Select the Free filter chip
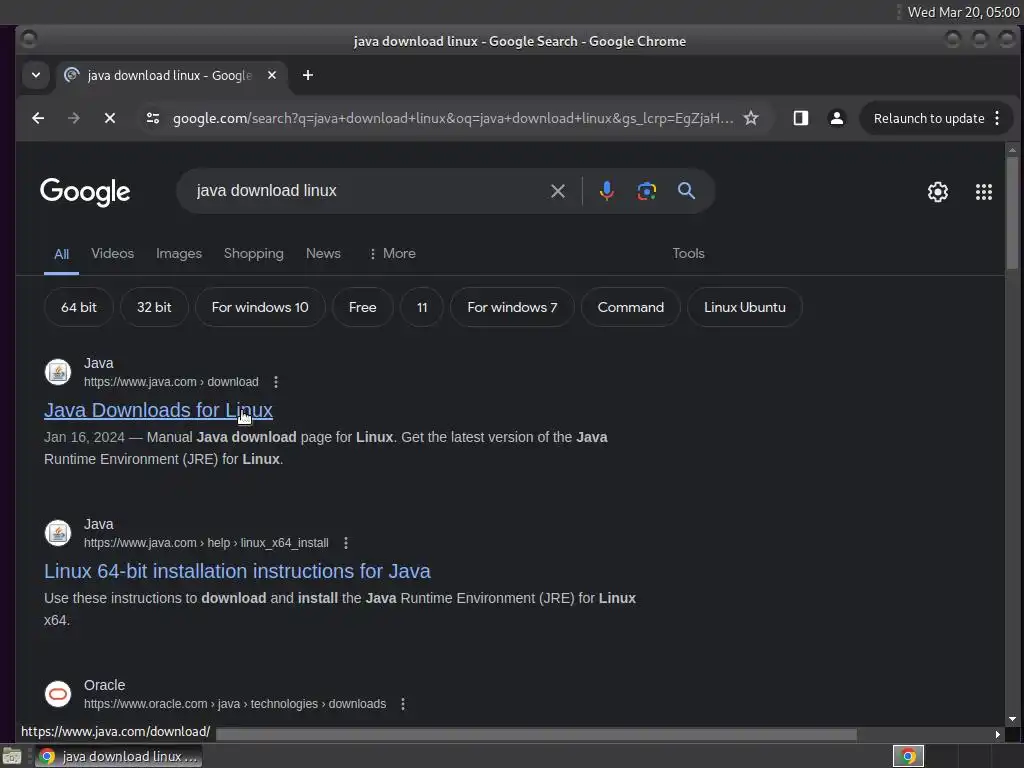The height and width of the screenshot is (768, 1024). pyautogui.click(x=362, y=307)
